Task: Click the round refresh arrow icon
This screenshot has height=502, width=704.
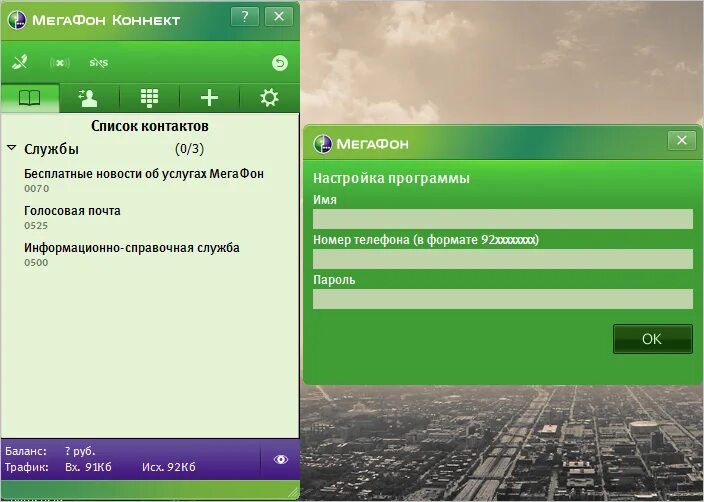Action: click(x=280, y=63)
